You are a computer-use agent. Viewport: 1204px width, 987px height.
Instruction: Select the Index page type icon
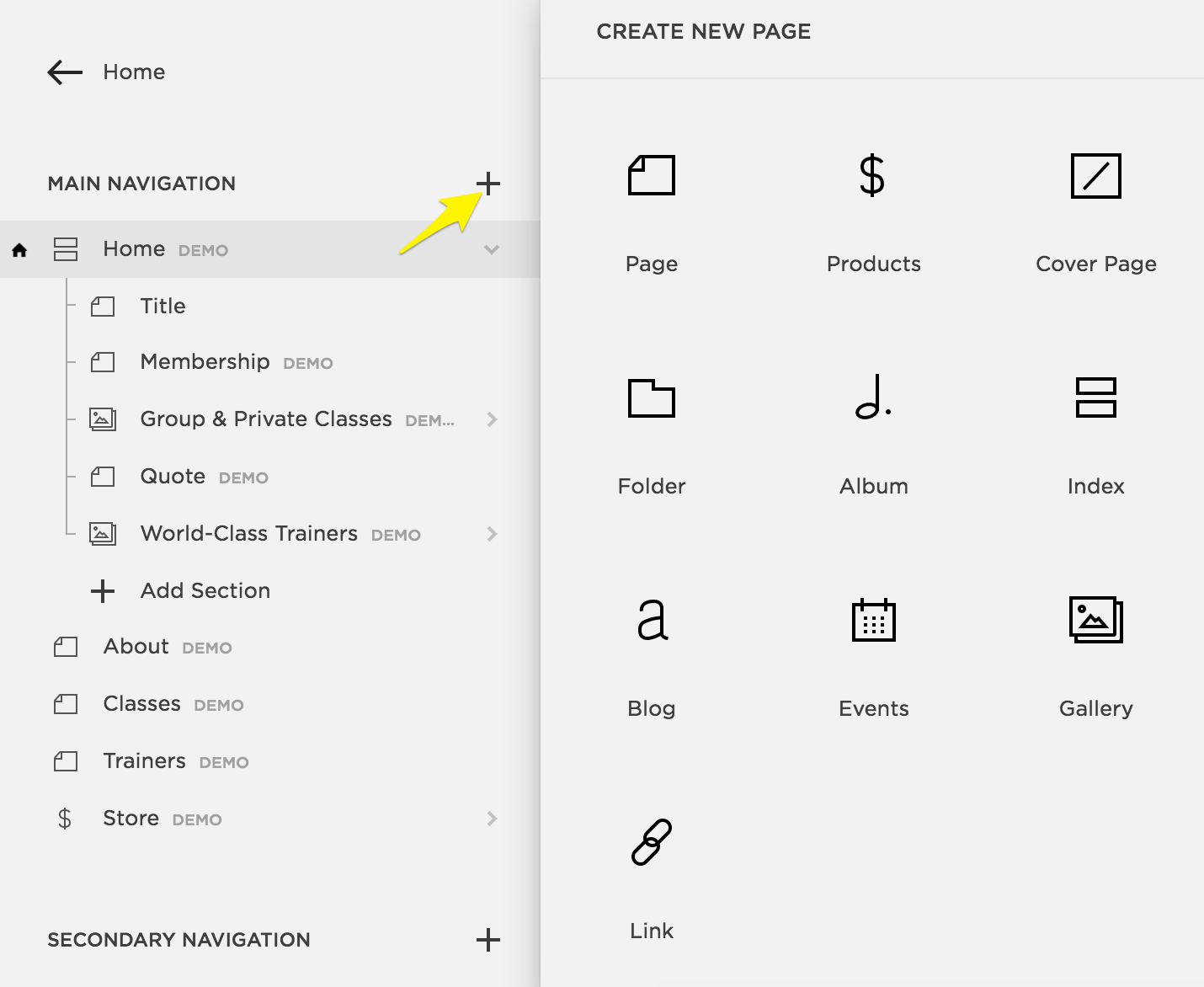coord(1095,397)
